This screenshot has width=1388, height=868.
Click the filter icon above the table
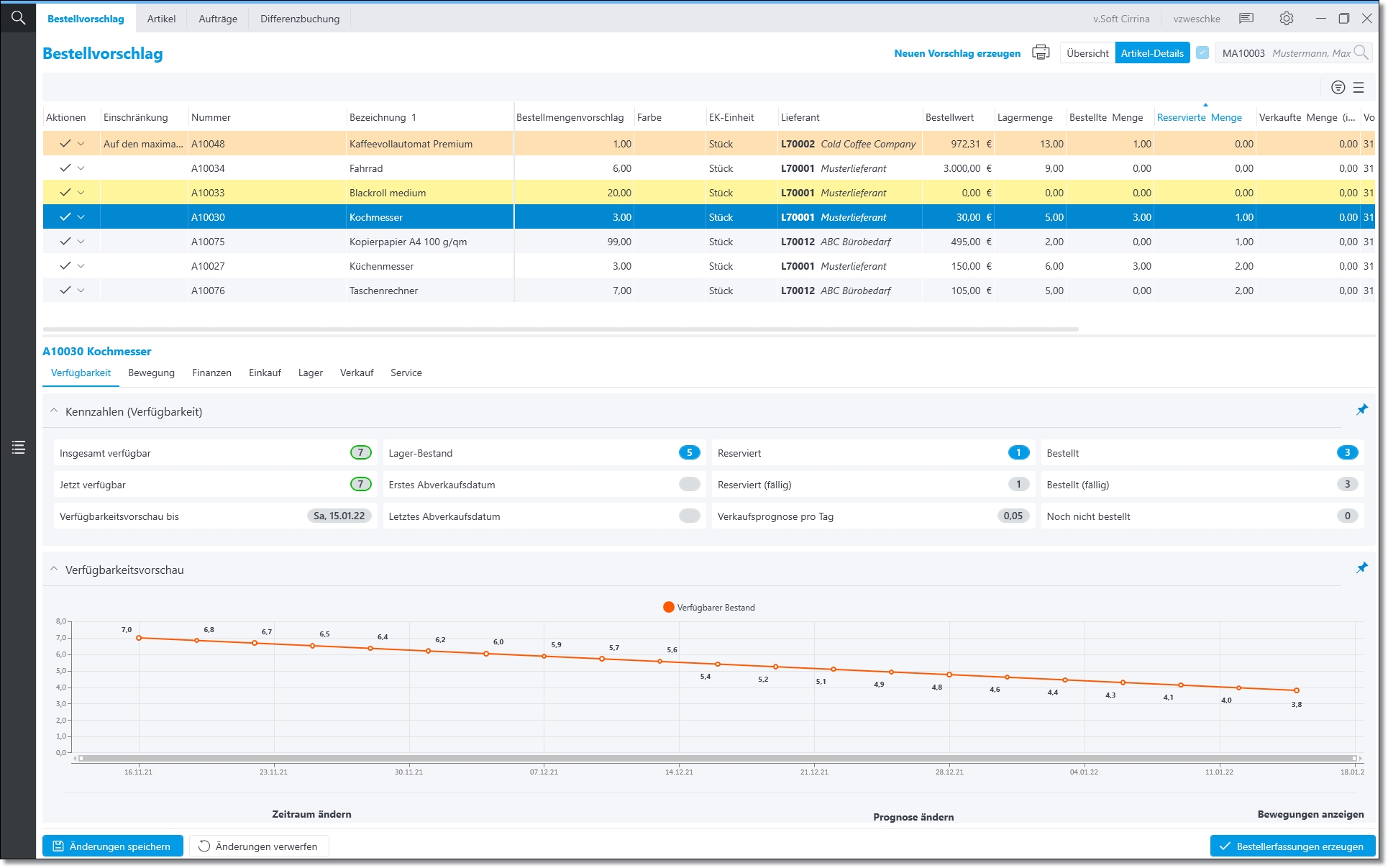click(x=1338, y=87)
